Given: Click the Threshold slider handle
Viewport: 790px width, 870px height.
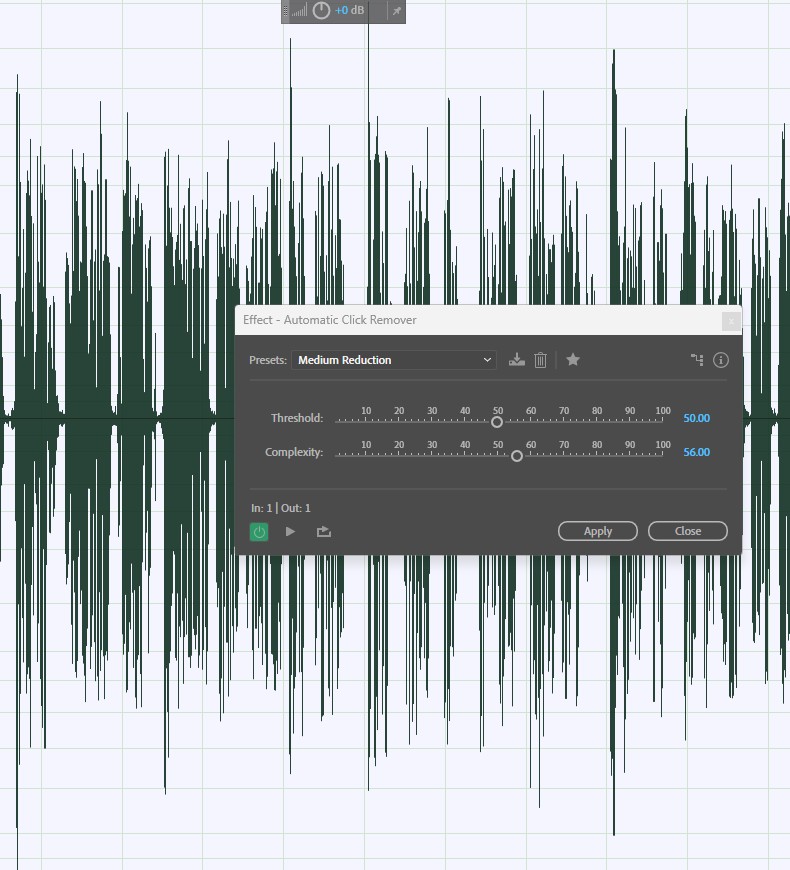Looking at the screenshot, I should pyautogui.click(x=497, y=422).
